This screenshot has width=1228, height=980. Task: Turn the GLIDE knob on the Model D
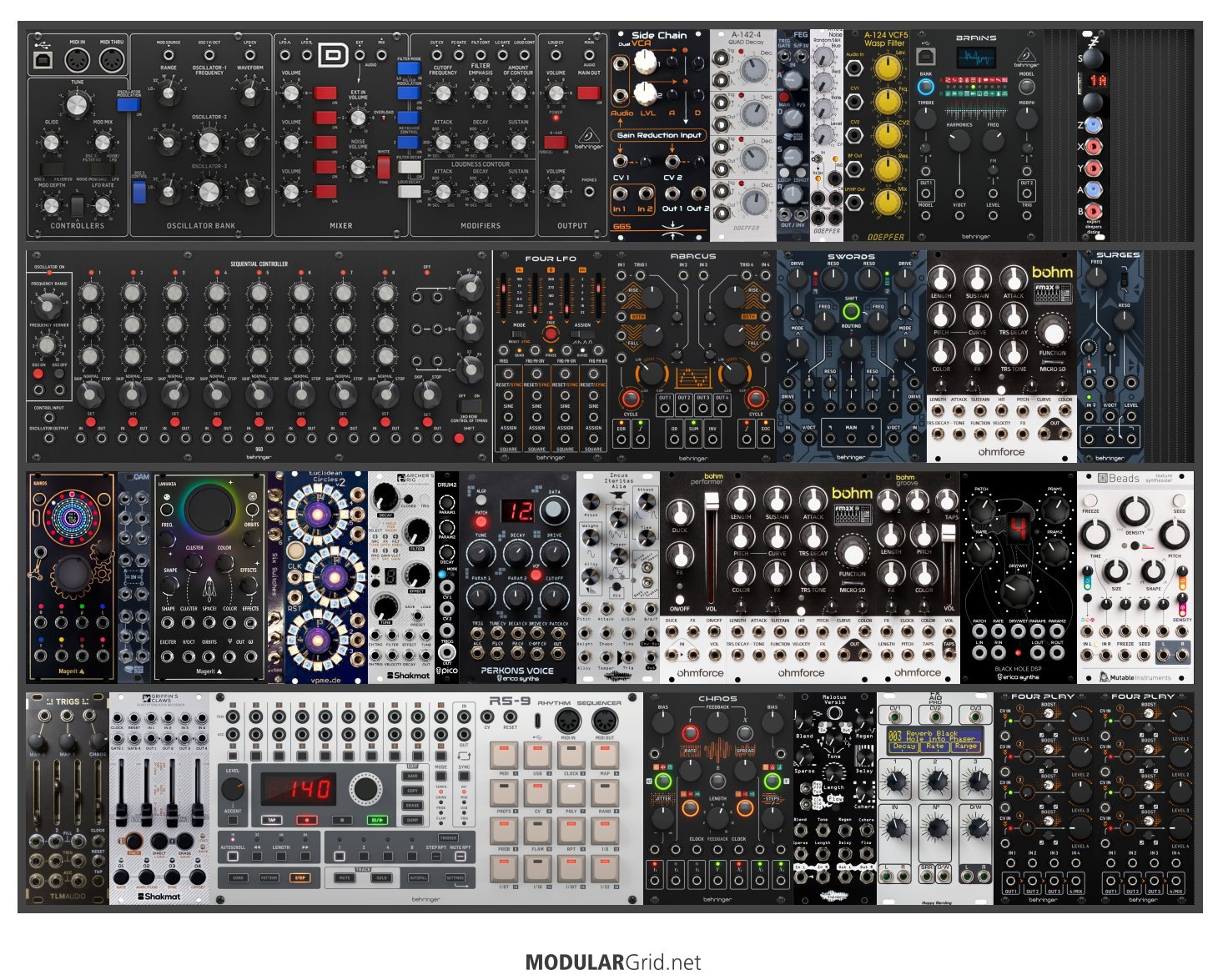(52, 143)
